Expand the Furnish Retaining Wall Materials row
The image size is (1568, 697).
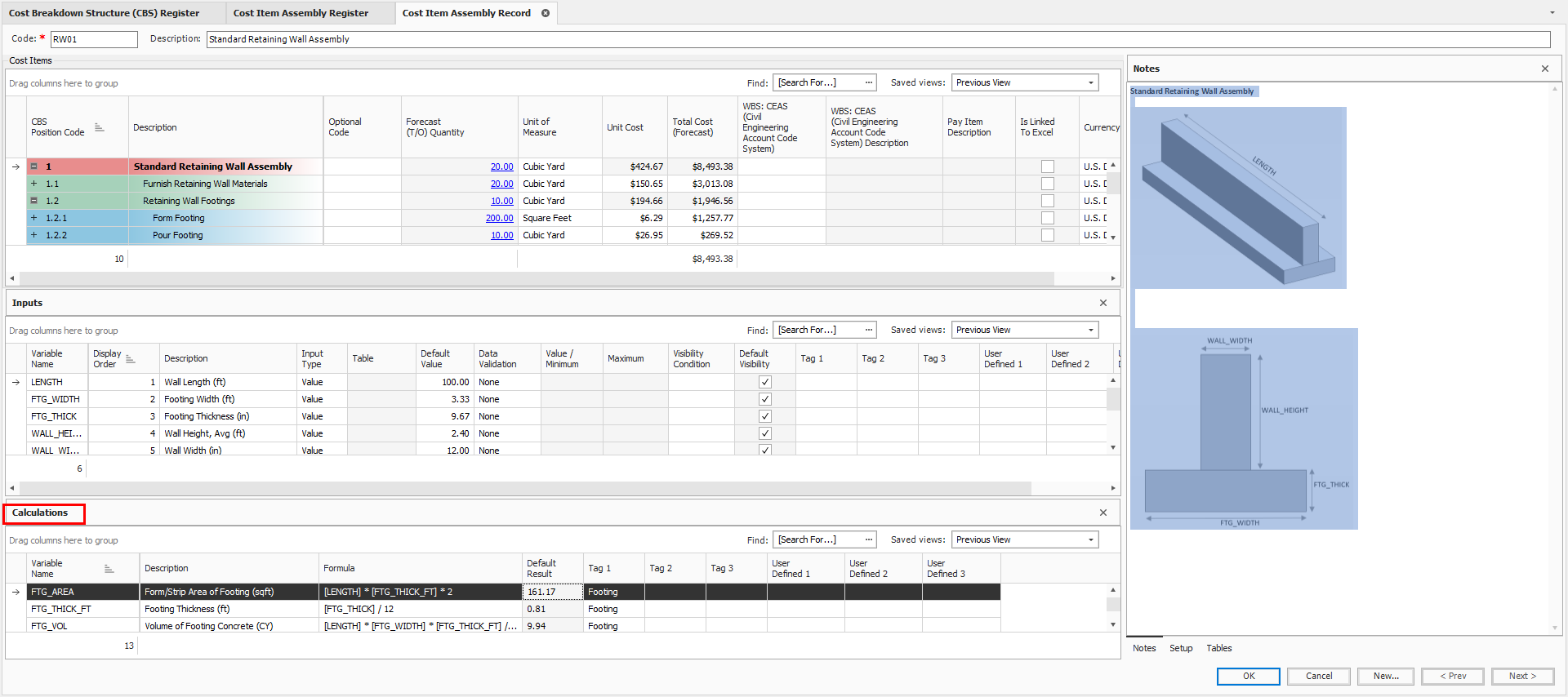[34, 184]
